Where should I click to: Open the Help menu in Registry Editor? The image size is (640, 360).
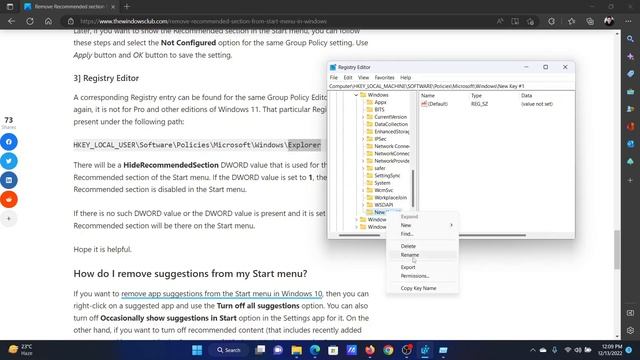(405, 78)
